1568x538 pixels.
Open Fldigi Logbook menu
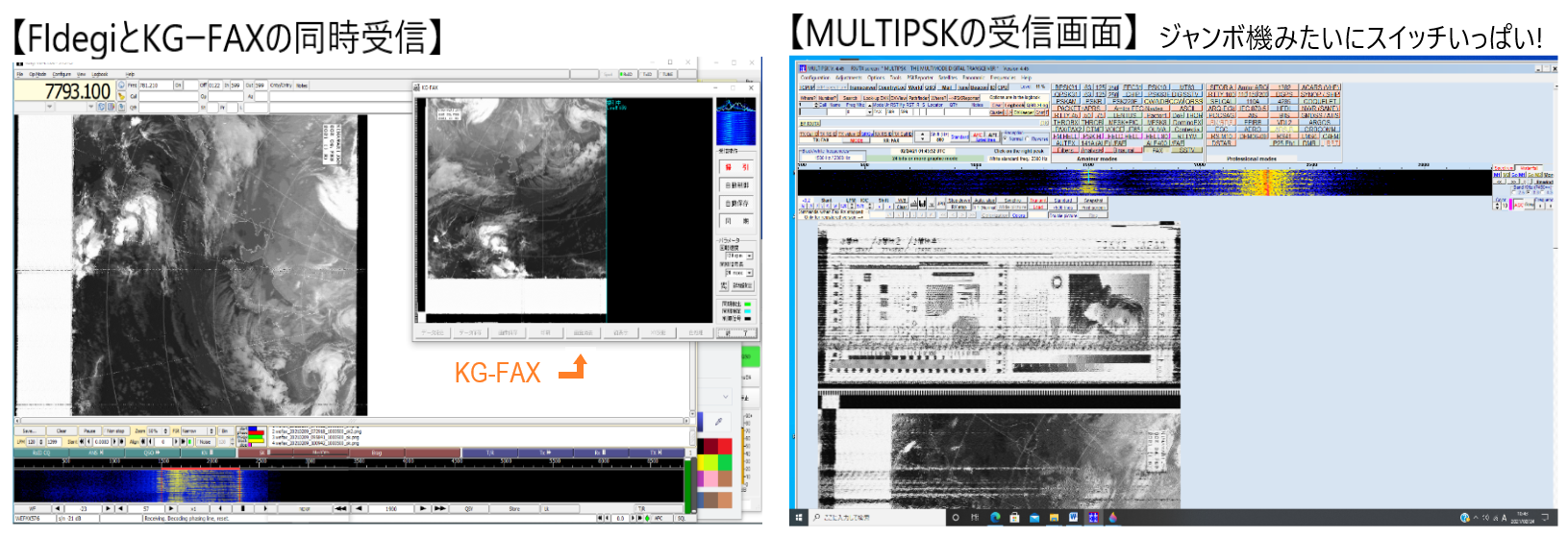[x=99, y=74]
